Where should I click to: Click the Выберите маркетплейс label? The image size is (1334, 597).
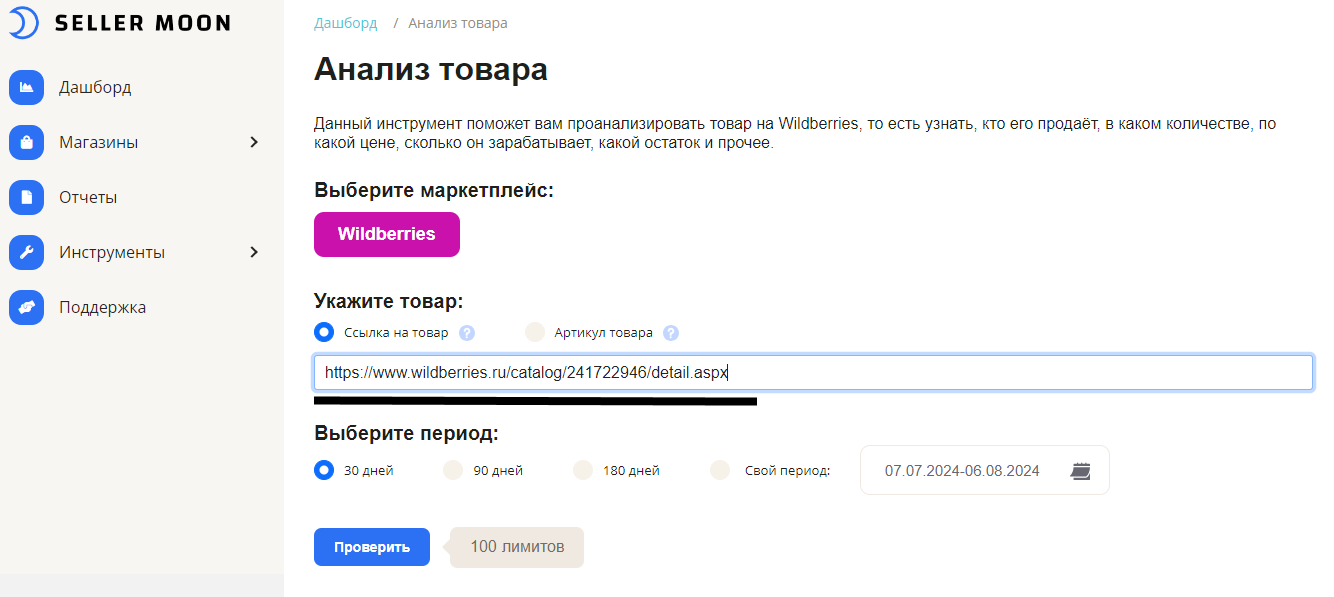tap(434, 190)
